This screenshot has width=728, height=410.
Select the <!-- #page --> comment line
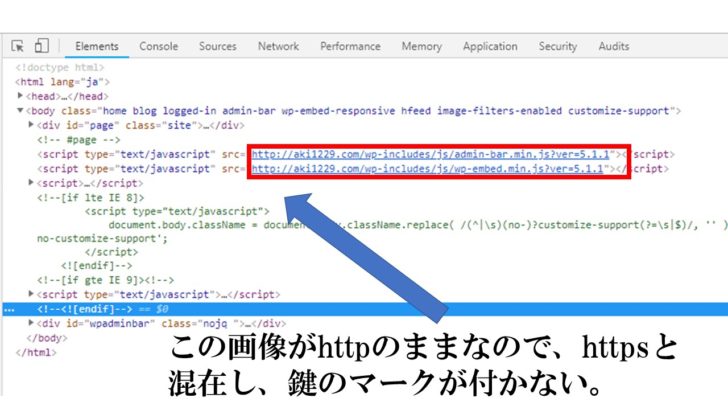tap(78, 140)
